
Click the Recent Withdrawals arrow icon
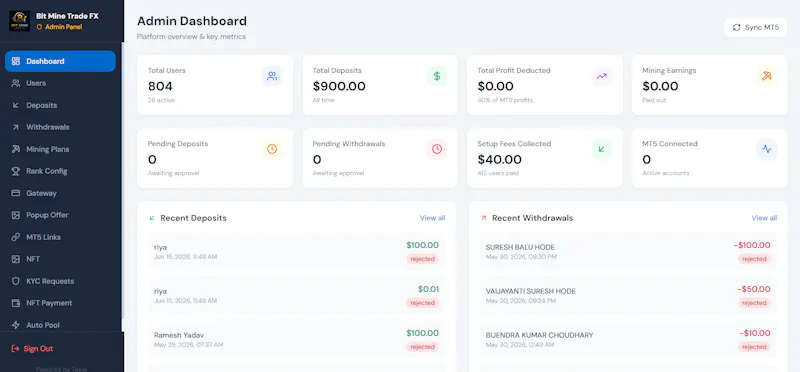click(x=483, y=218)
